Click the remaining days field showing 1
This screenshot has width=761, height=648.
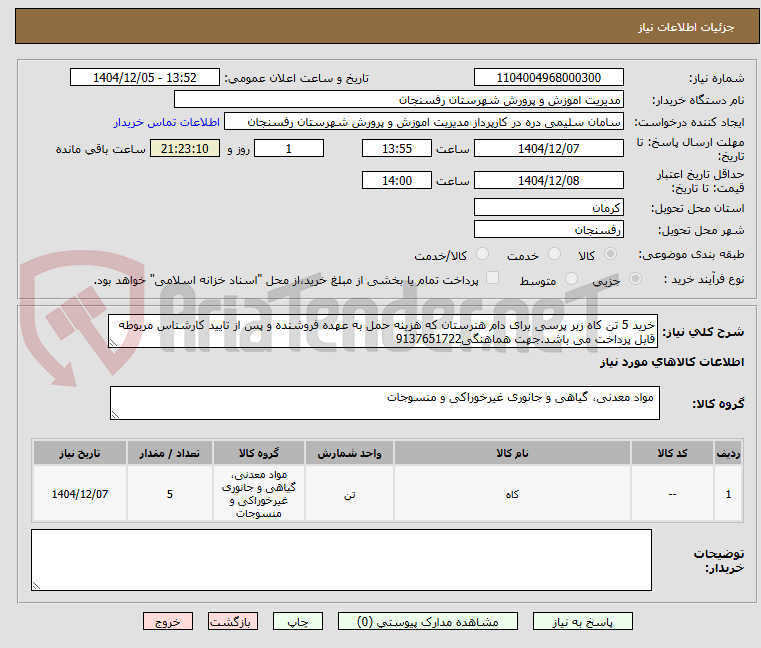click(x=289, y=148)
